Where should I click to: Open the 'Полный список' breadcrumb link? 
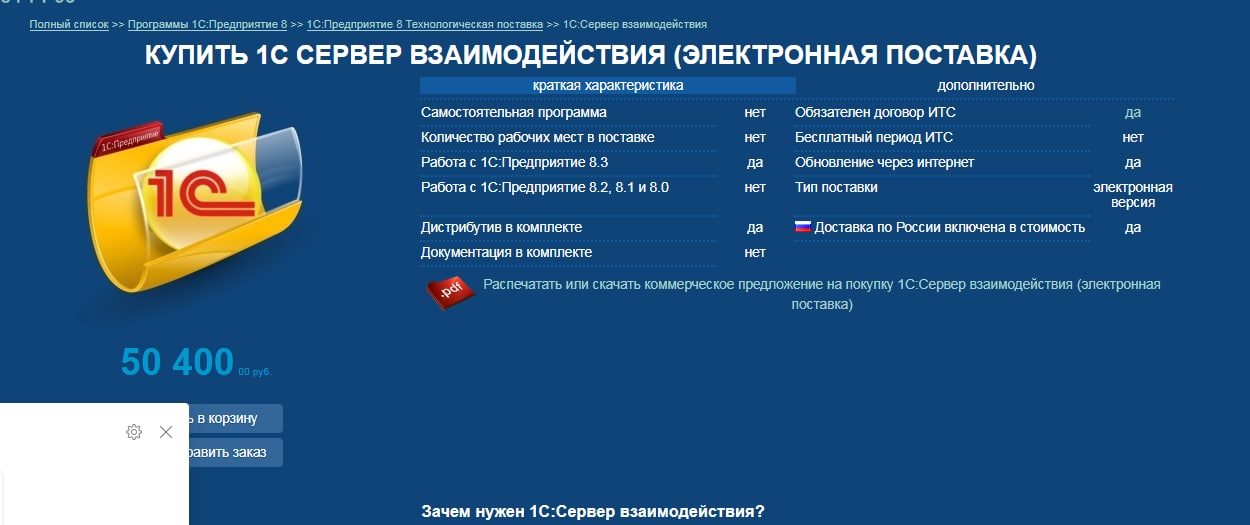coord(69,23)
